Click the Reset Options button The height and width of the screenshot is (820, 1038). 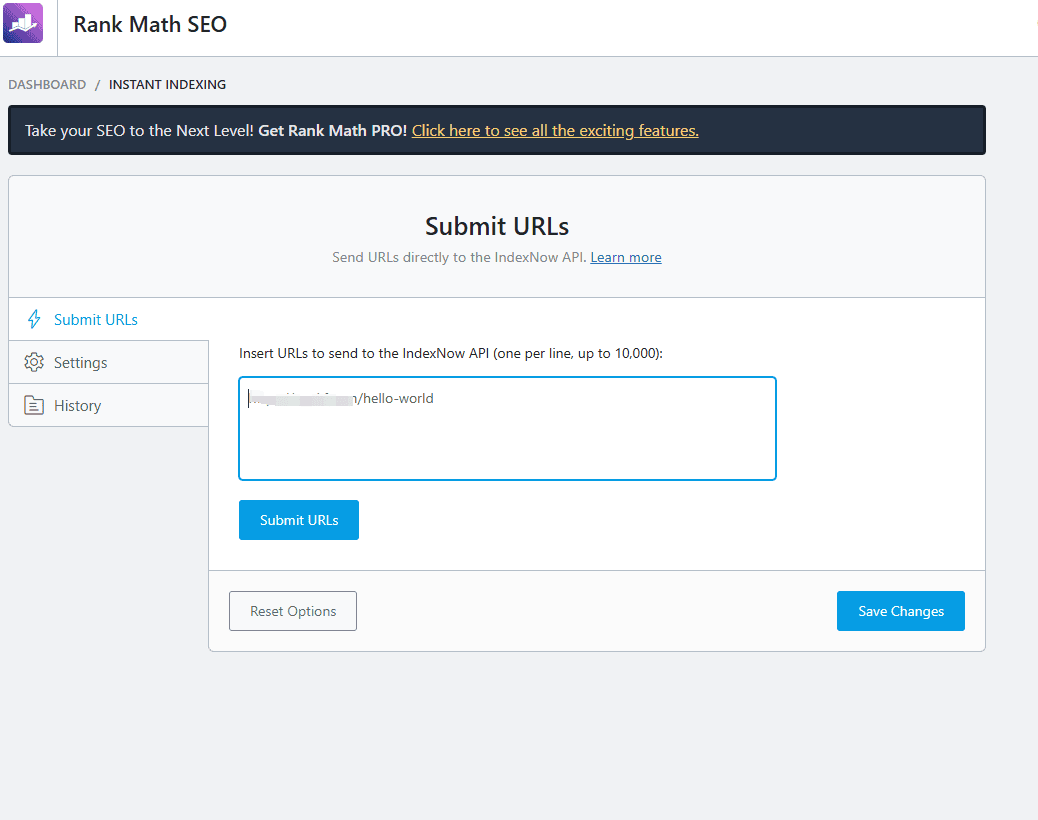tap(293, 611)
